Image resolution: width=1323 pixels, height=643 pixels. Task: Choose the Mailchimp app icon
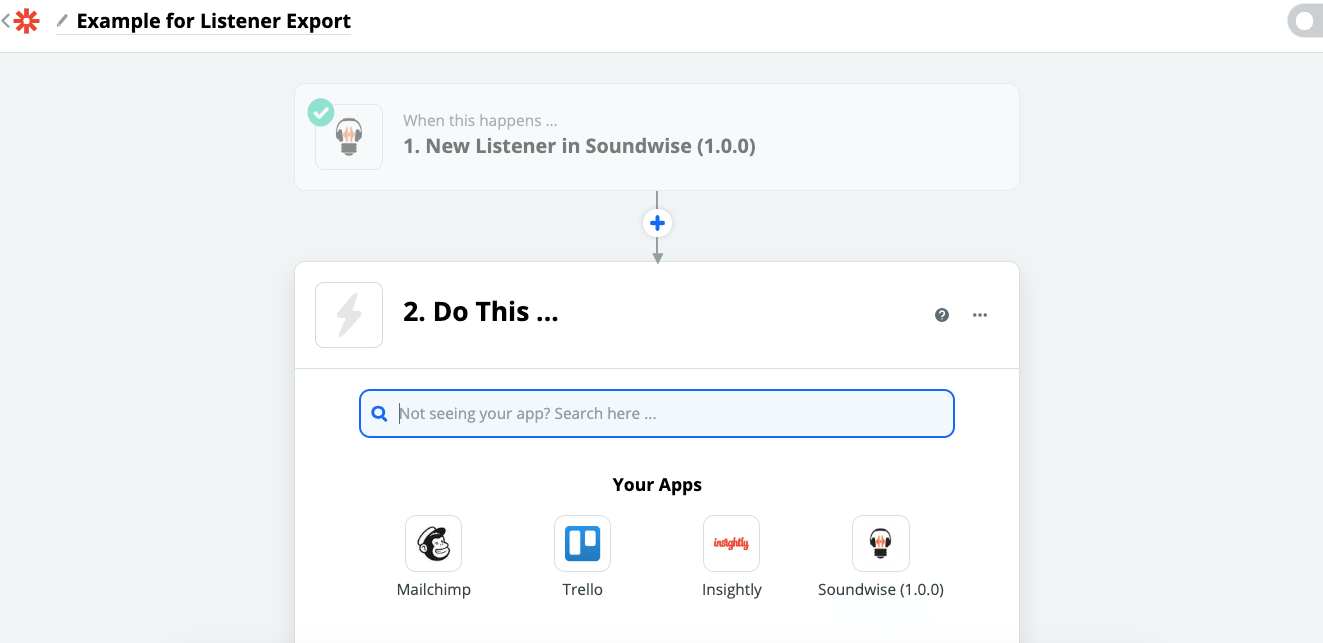(x=434, y=544)
